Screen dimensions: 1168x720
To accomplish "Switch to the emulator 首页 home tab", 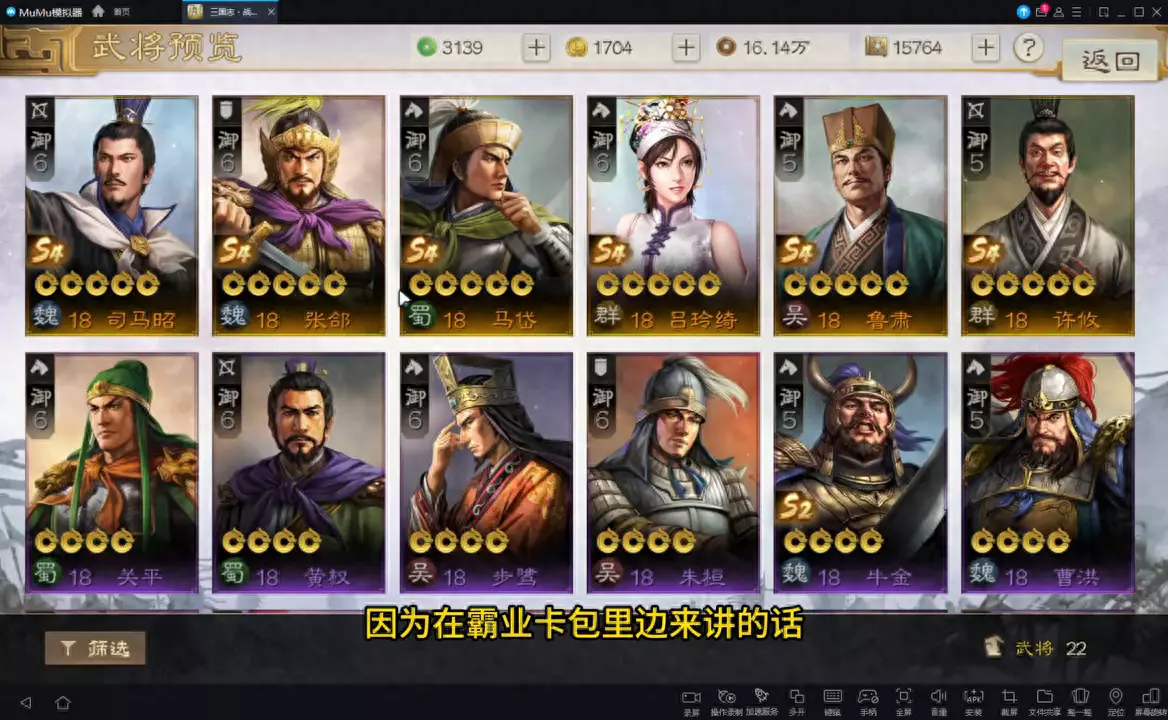I will click(112, 11).
